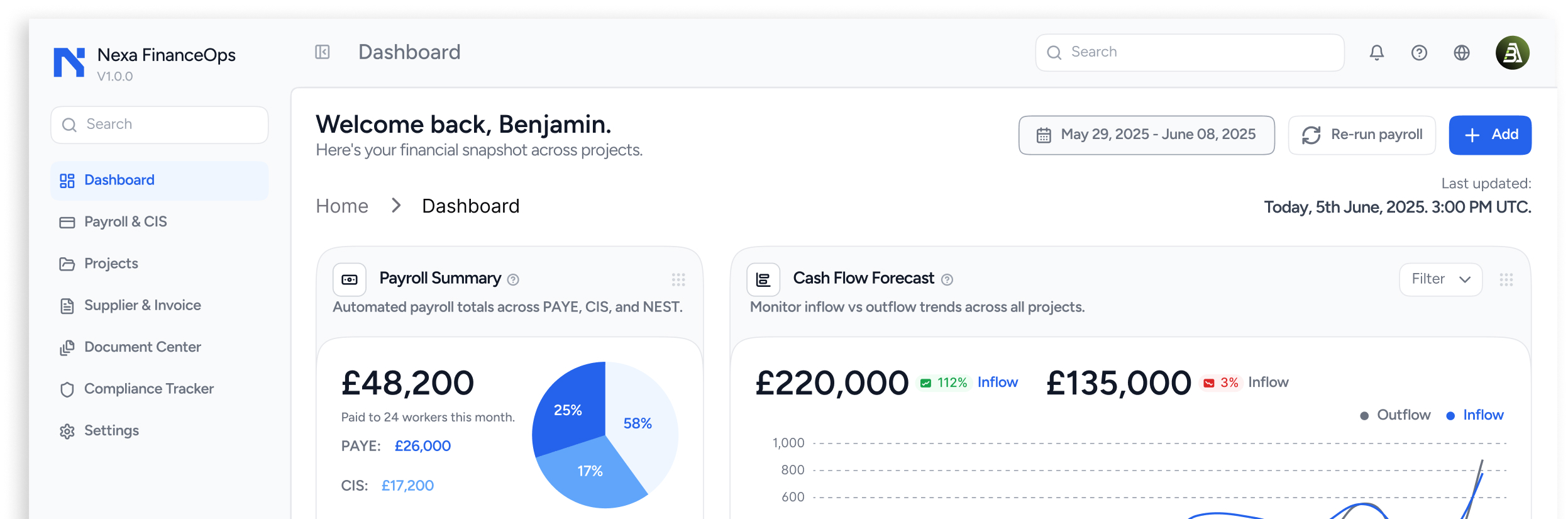
Task: Show Cash Flow Forecast info tooltip icon
Action: [947, 280]
